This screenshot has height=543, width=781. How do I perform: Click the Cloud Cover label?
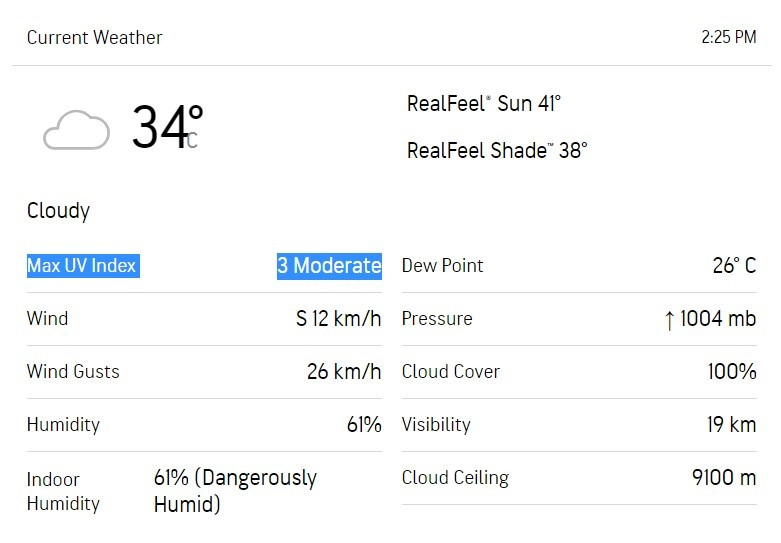point(450,372)
